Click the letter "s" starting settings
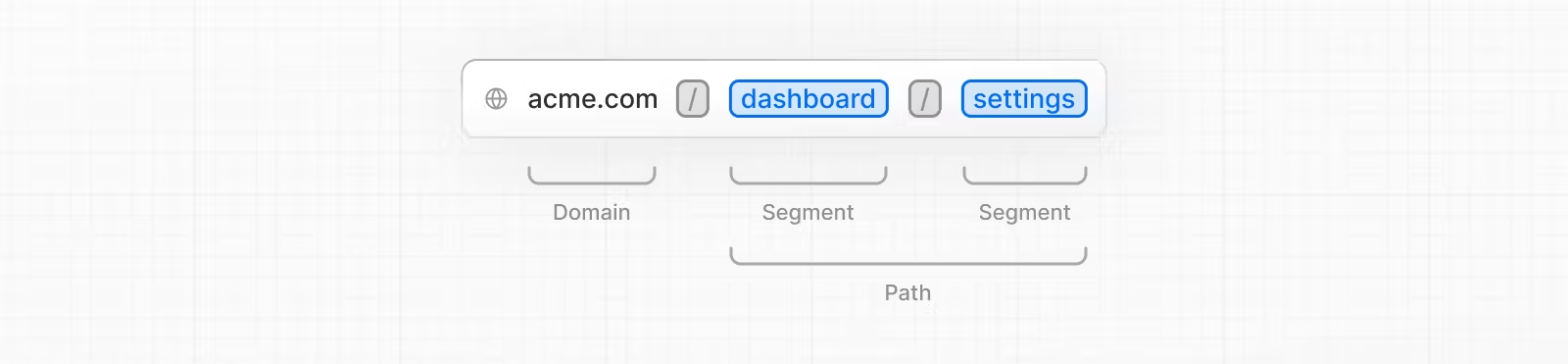The width and height of the screenshot is (1568, 364). point(980,100)
